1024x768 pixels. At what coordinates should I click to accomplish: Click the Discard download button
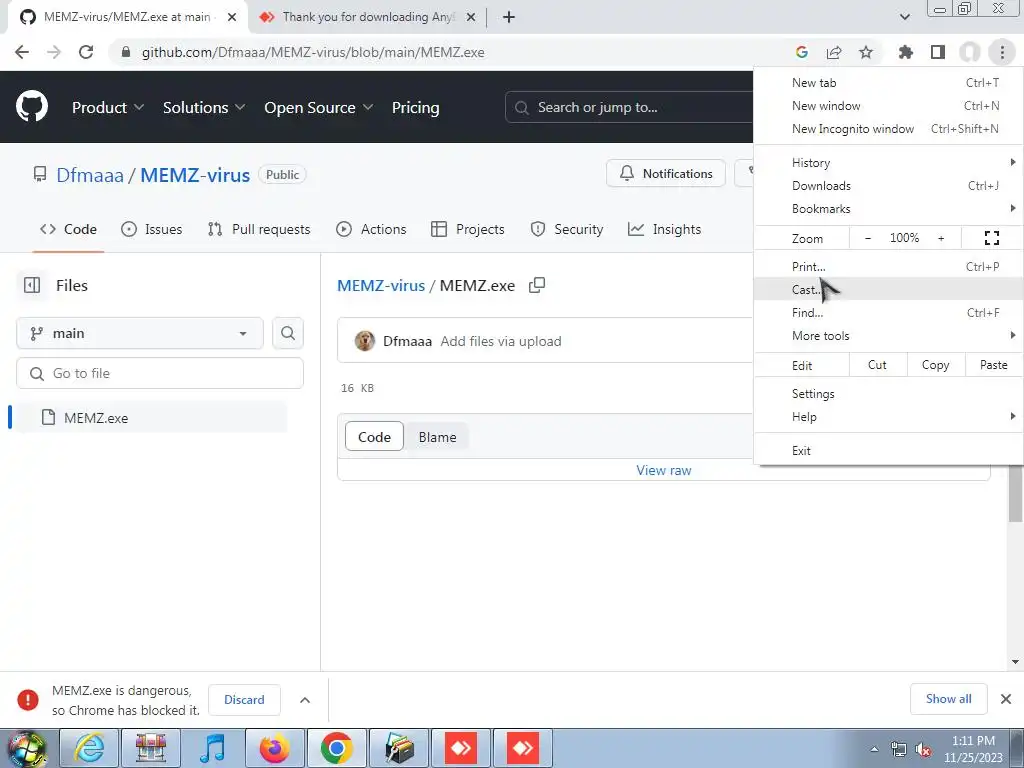coord(244,700)
